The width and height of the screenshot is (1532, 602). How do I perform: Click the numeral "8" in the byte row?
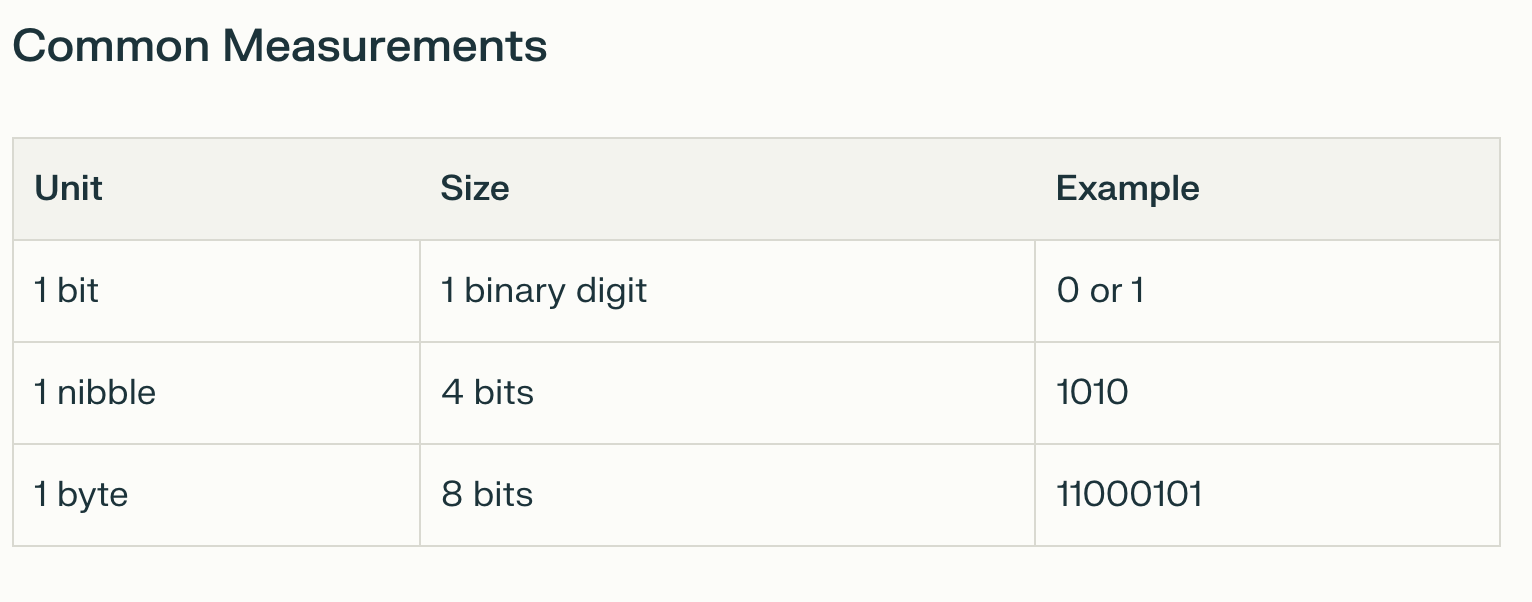pyautogui.click(x=452, y=495)
